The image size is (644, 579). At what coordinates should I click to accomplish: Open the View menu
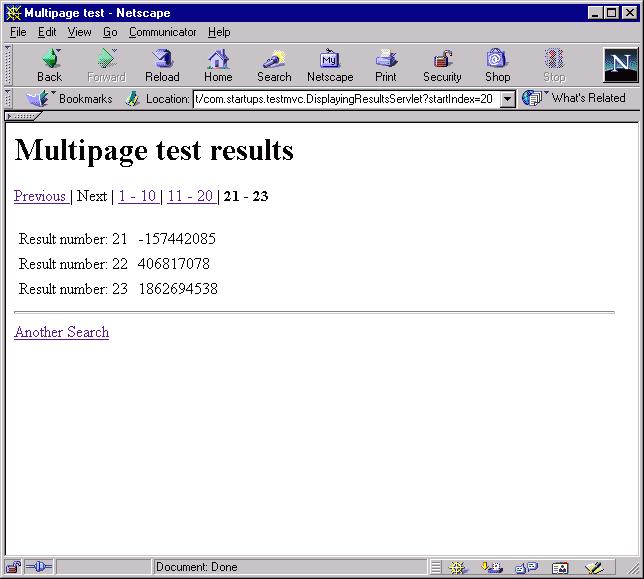(x=79, y=32)
